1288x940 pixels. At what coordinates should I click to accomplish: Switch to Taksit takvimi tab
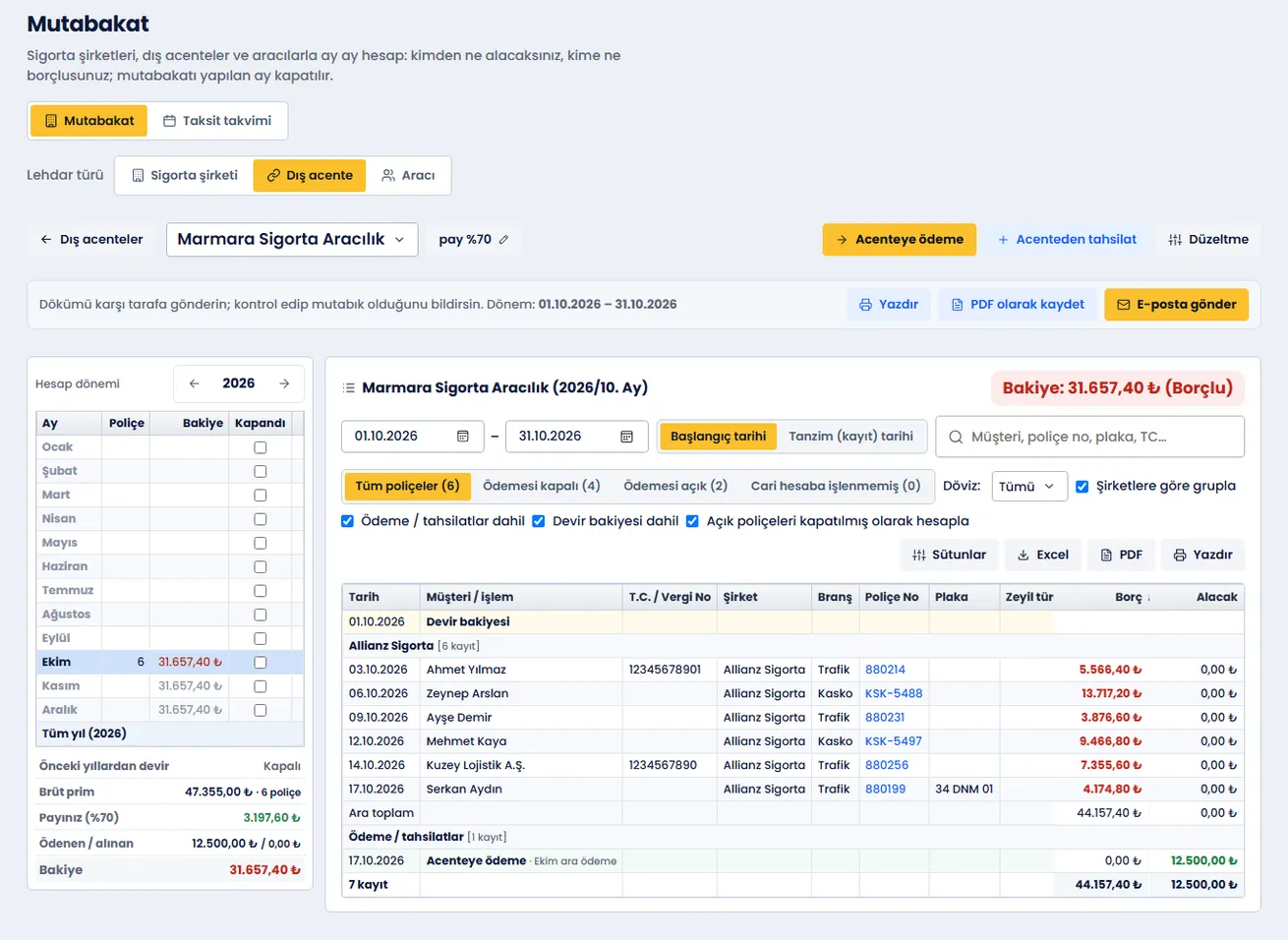click(217, 121)
